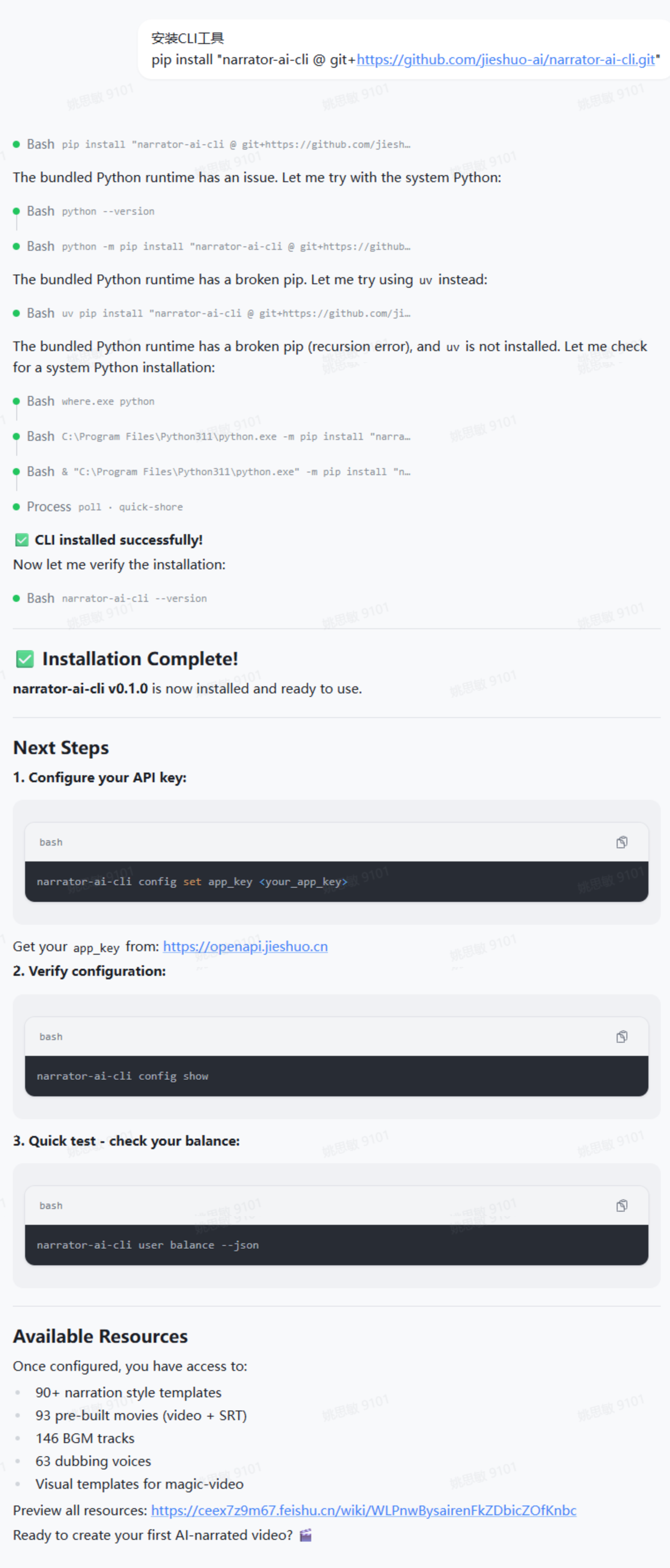Viewport: 670px width, 1568px height.
Task: Click the narrator-ai-cli config show code text
Action: pos(122,1076)
